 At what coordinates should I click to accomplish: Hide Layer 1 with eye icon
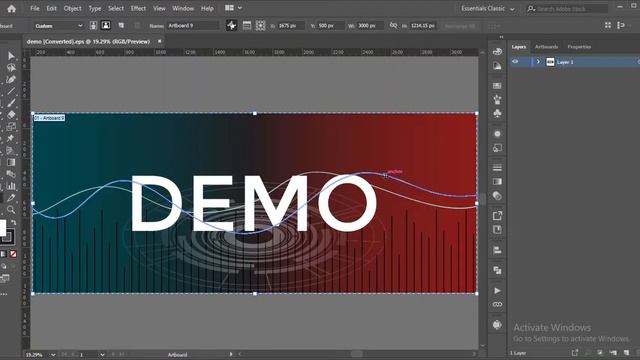coord(515,62)
